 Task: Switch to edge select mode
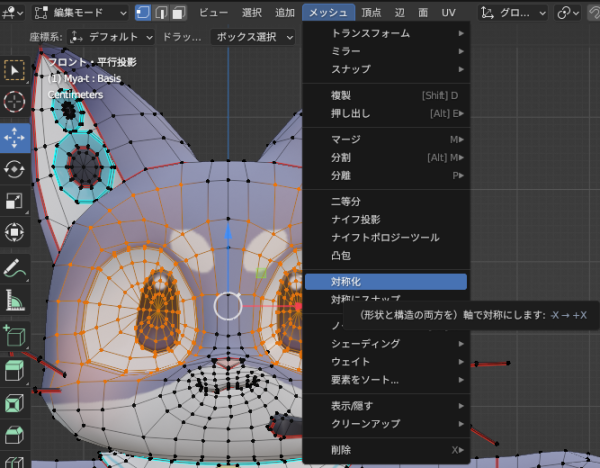(159, 13)
